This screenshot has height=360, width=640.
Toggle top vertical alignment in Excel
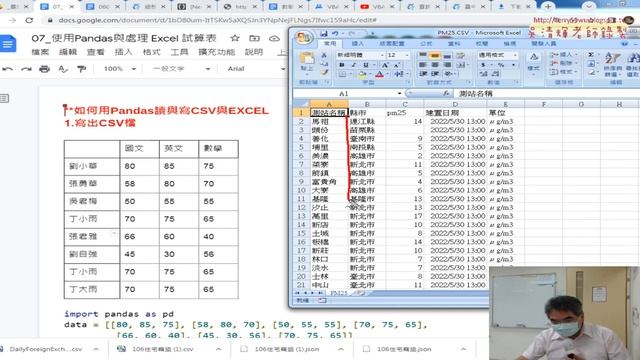[423, 55]
